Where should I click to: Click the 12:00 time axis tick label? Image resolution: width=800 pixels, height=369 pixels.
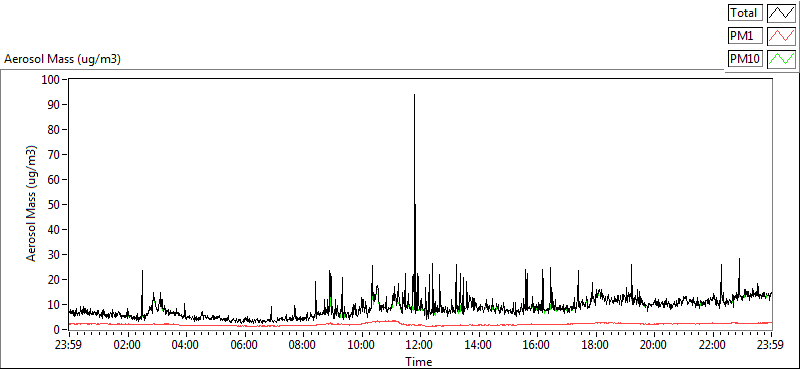[420, 344]
